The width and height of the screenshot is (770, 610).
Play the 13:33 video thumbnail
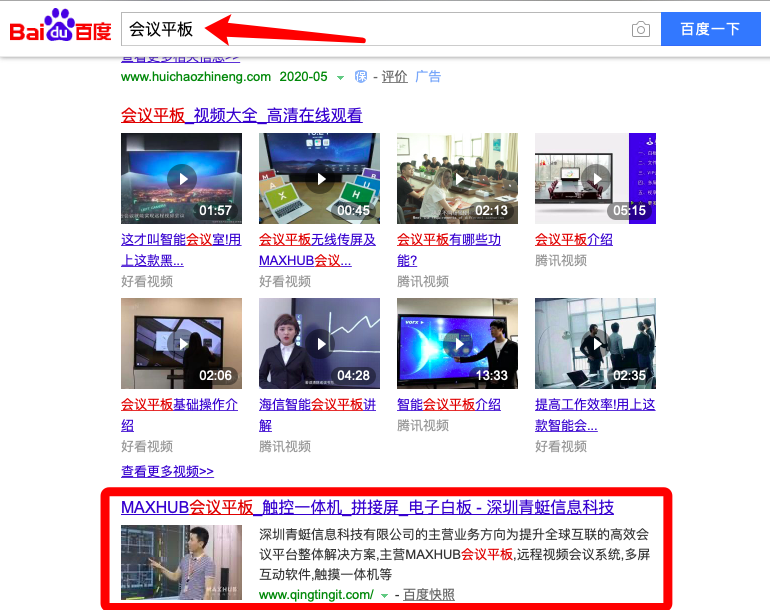coord(457,343)
